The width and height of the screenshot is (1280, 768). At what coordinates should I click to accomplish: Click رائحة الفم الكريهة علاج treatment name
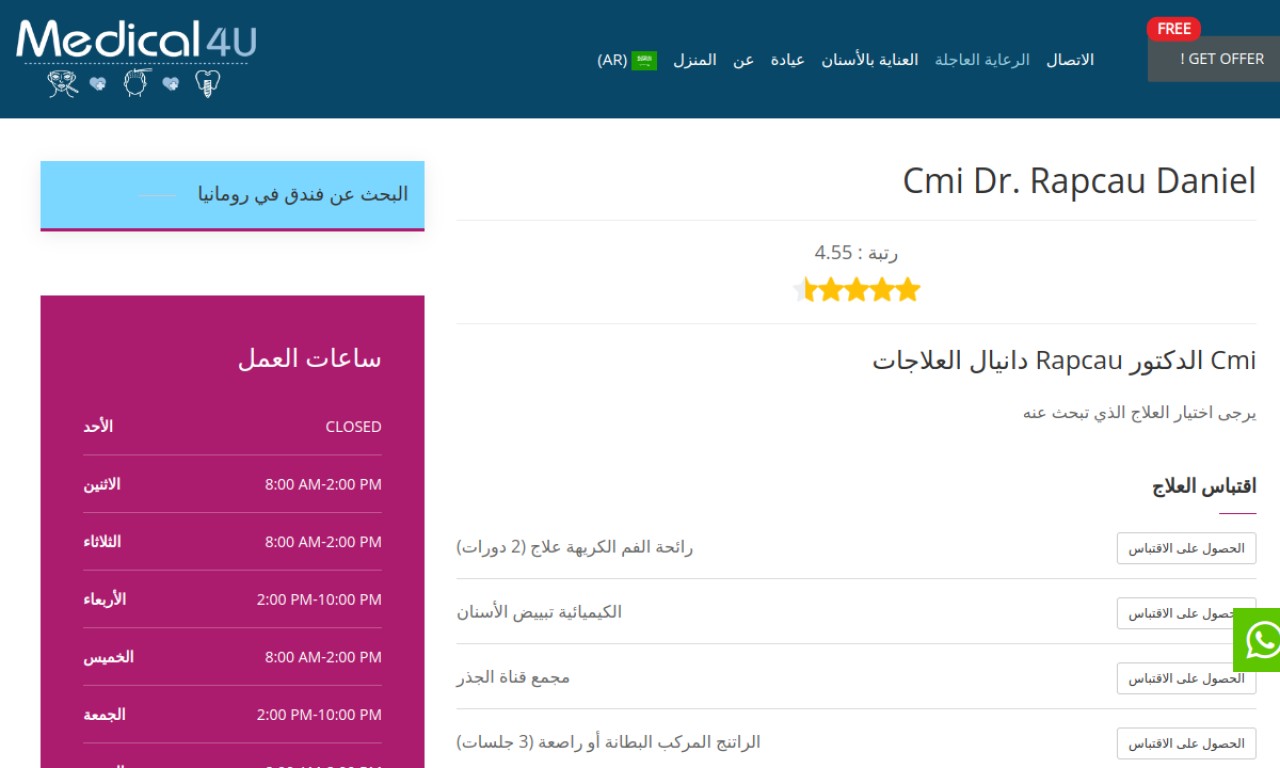[574, 547]
